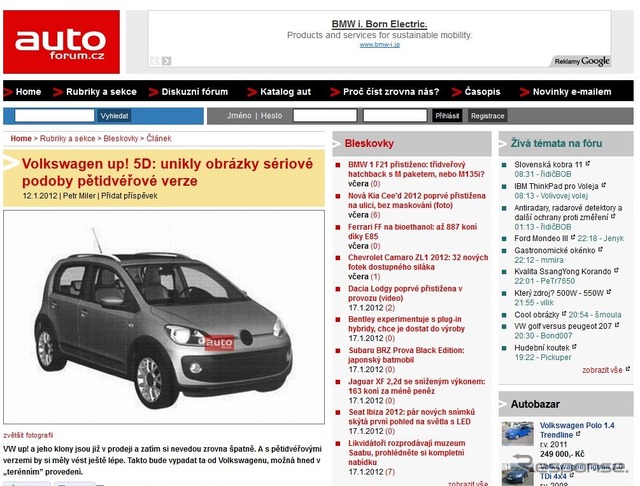Open the Volkswagen up! 5D article headline
Viewport: 640px width, 486px height.
click(x=167, y=172)
